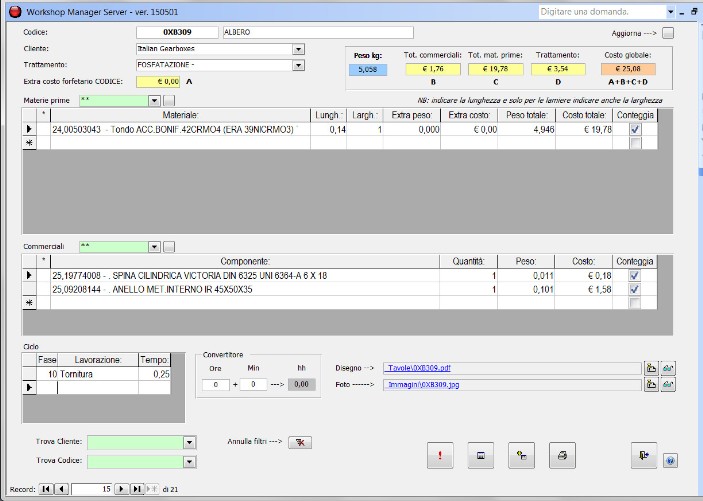The image size is (703, 501).
Task: Select the SPINA CILINDRICA row selector arrow
Action: 29,275
